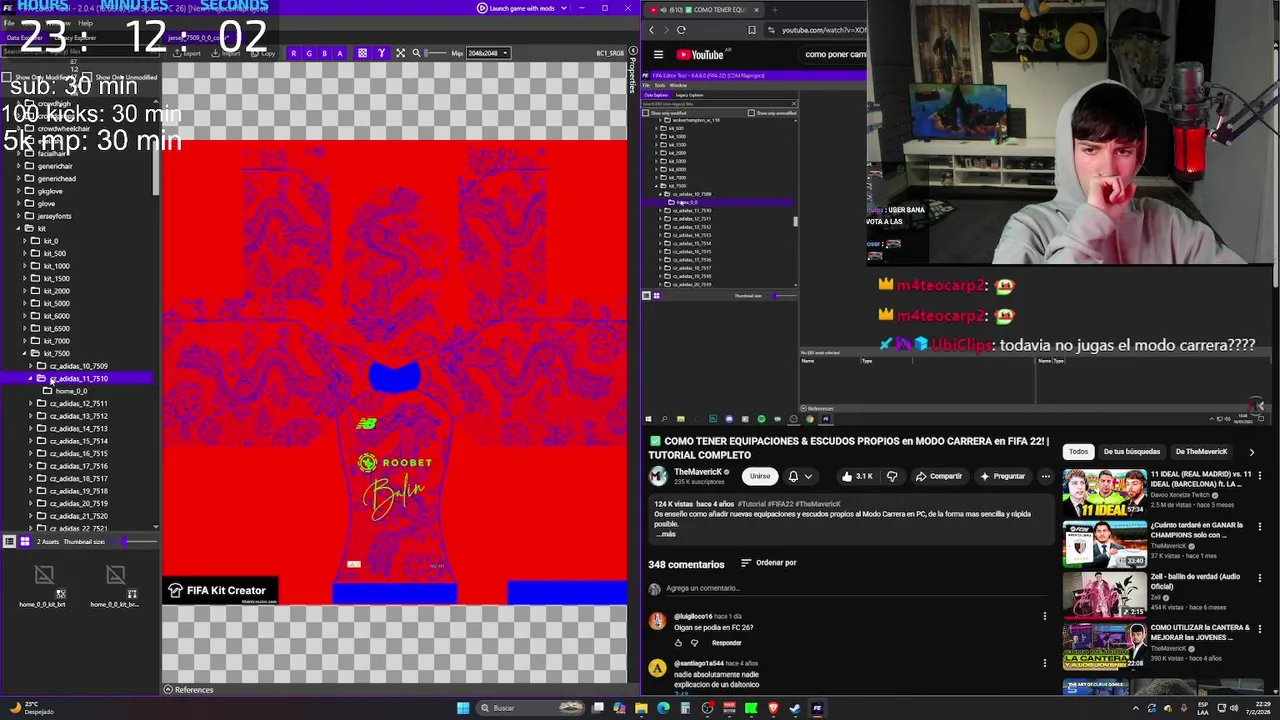Like the video with 3.1 K likes
The image size is (1280, 720).
[859, 476]
